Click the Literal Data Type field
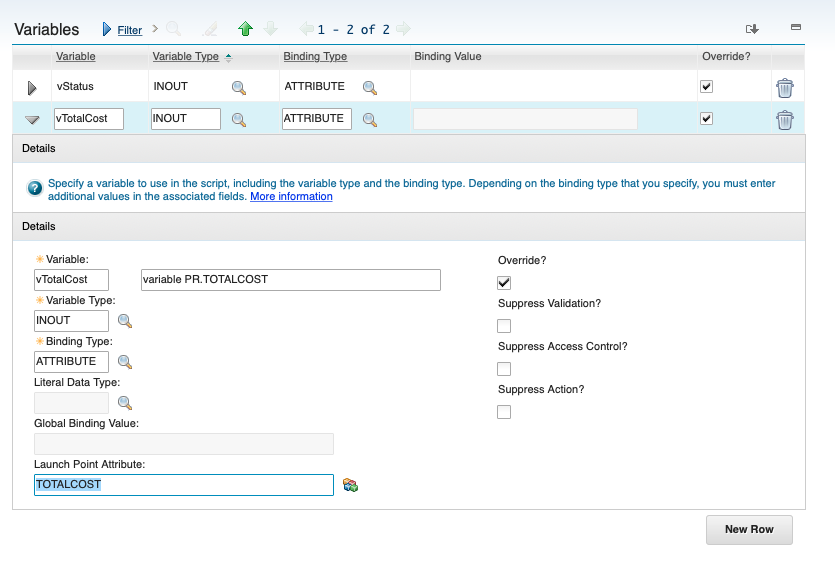Image resolution: width=835 pixels, height=561 pixels. [71, 403]
